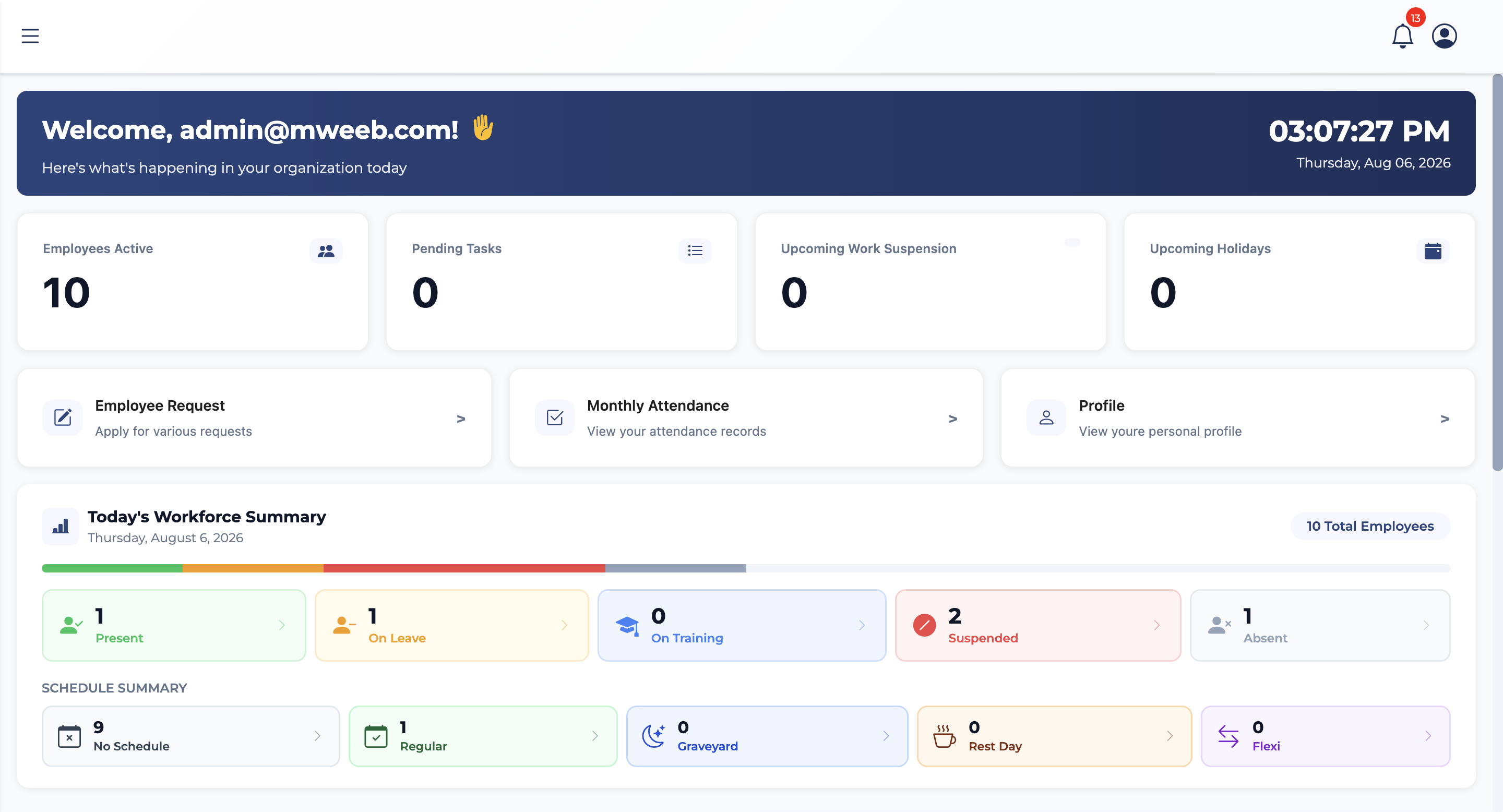
Task: Click the Today's Workforce Summary title
Action: click(x=207, y=517)
